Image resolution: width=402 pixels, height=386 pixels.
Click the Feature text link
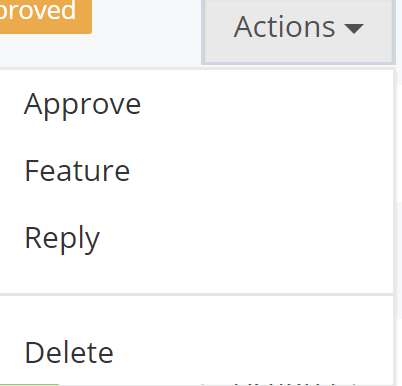point(77,171)
